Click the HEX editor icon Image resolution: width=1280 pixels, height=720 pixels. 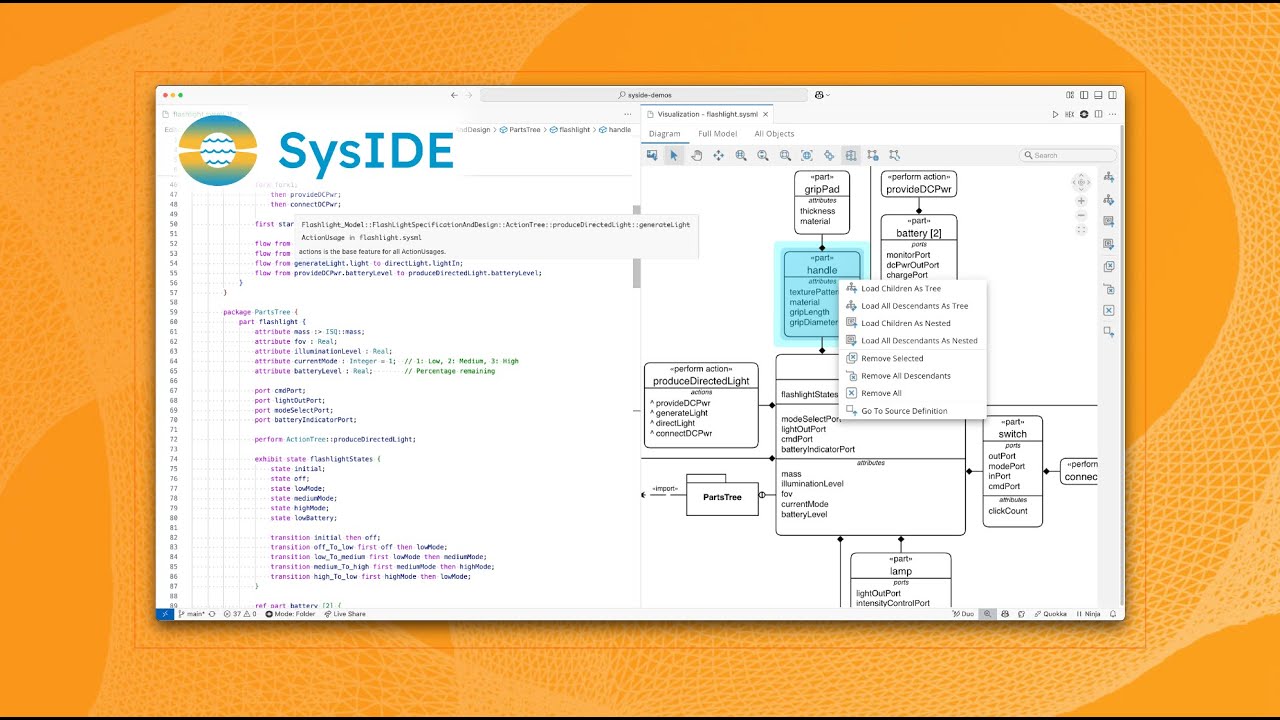tap(1069, 114)
